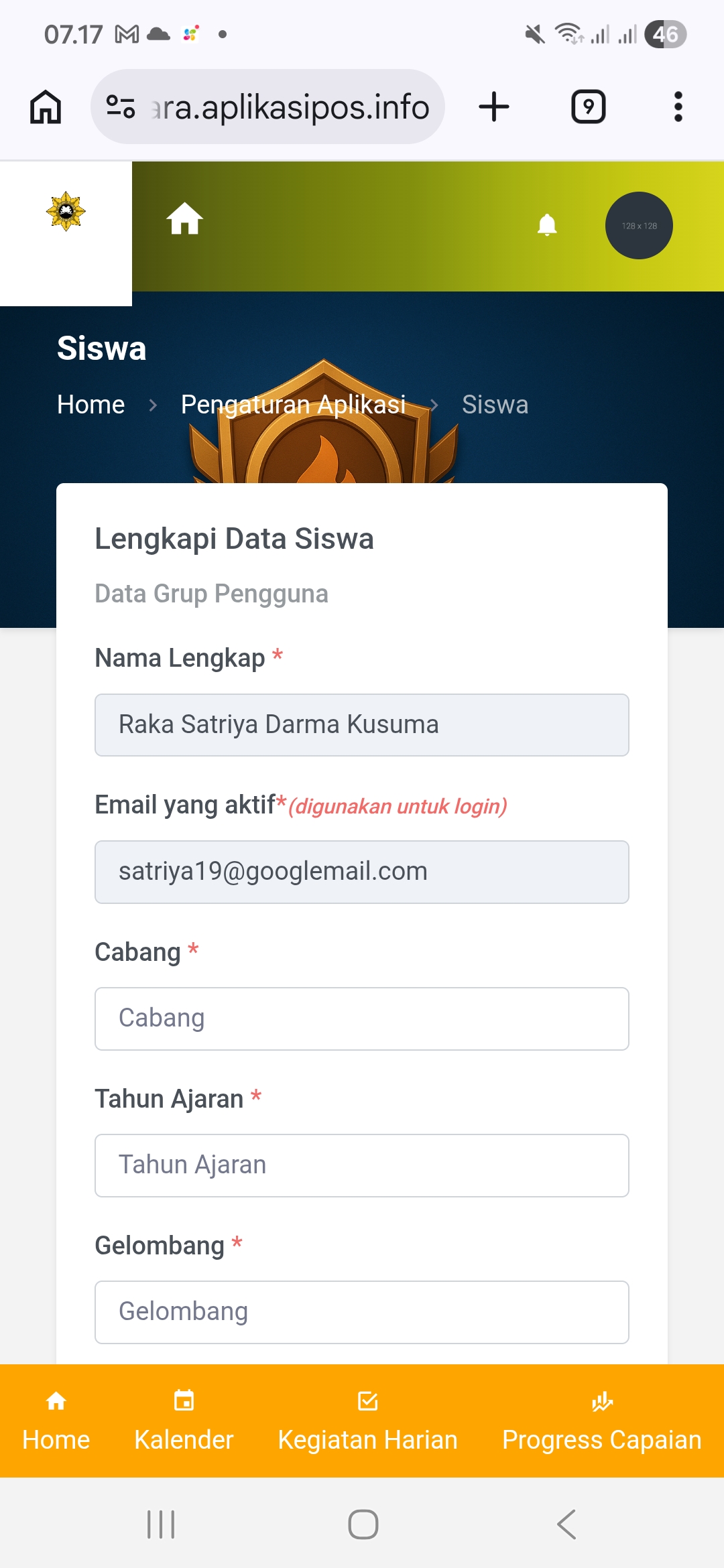Focus the email address field
The image size is (724, 1568).
point(361,871)
